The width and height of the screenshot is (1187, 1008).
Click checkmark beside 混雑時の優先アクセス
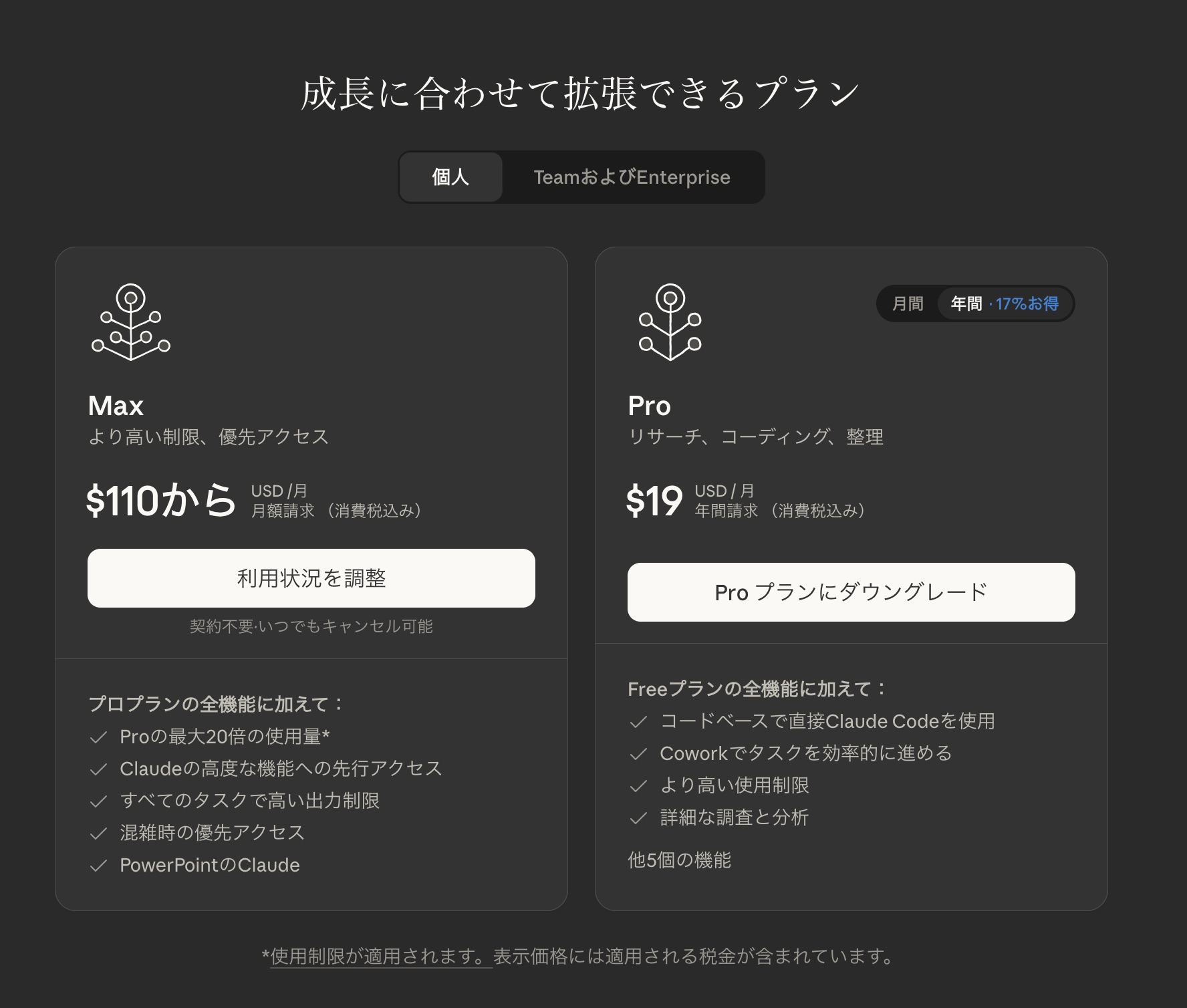(x=98, y=834)
